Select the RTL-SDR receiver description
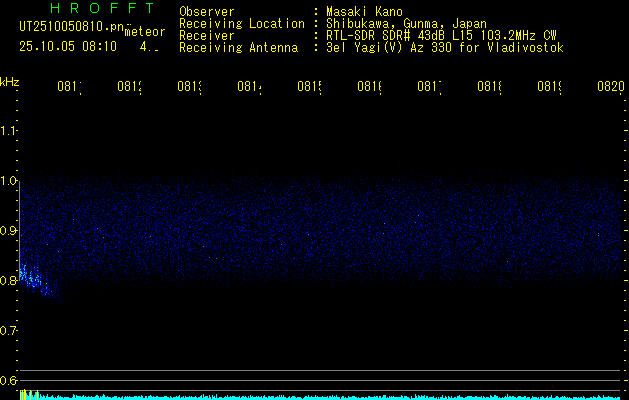This screenshot has height=400, width=629. click(441, 35)
